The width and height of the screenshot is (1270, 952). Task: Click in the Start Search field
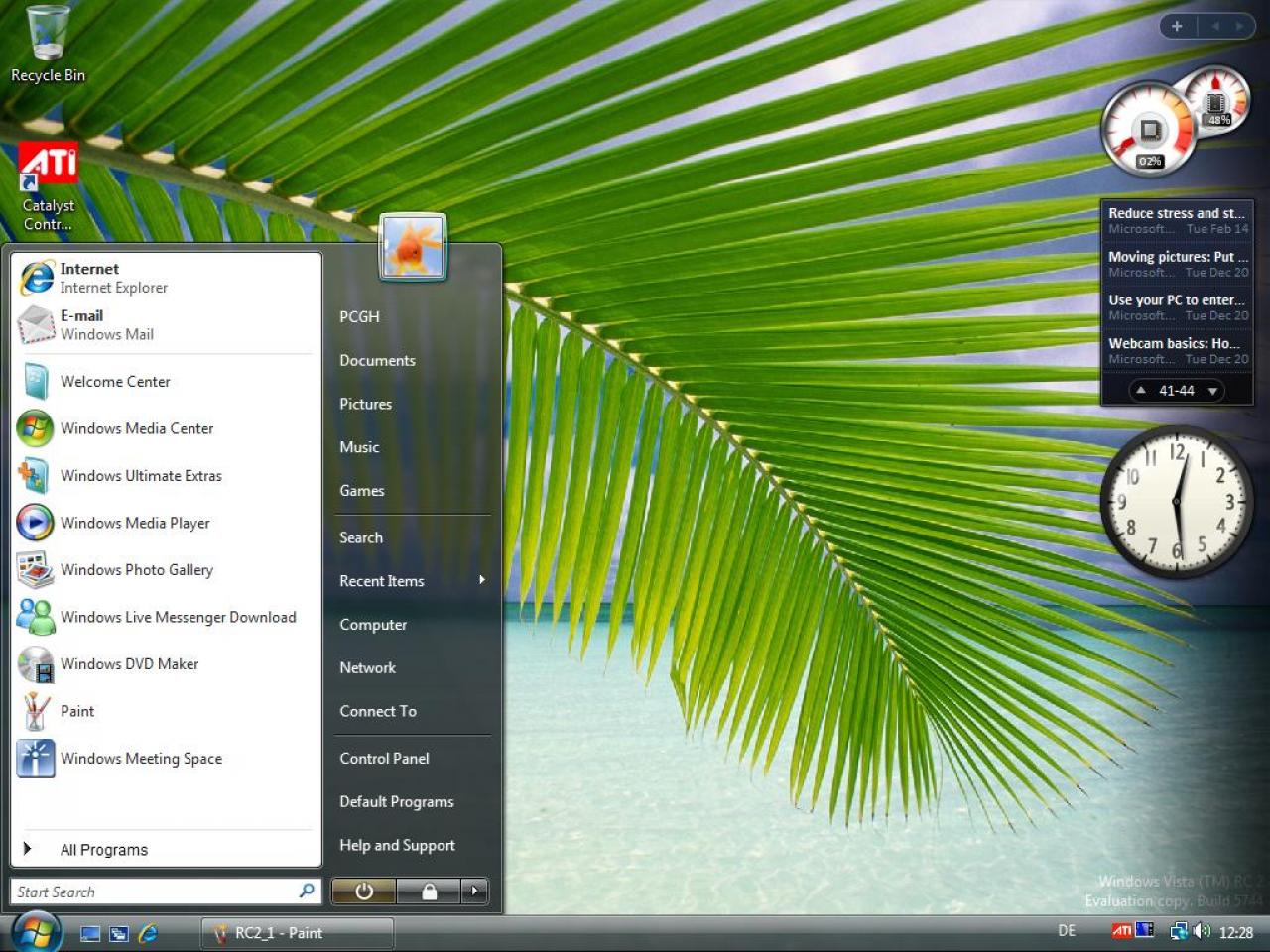click(x=154, y=892)
